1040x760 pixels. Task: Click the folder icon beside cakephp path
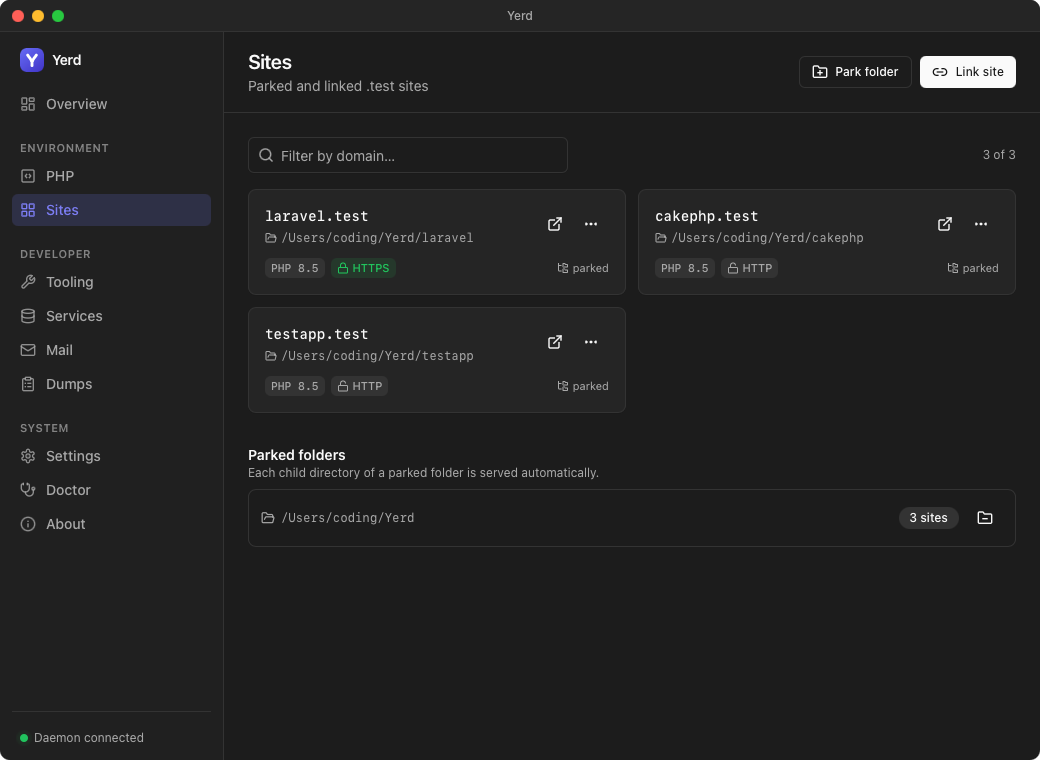661,237
